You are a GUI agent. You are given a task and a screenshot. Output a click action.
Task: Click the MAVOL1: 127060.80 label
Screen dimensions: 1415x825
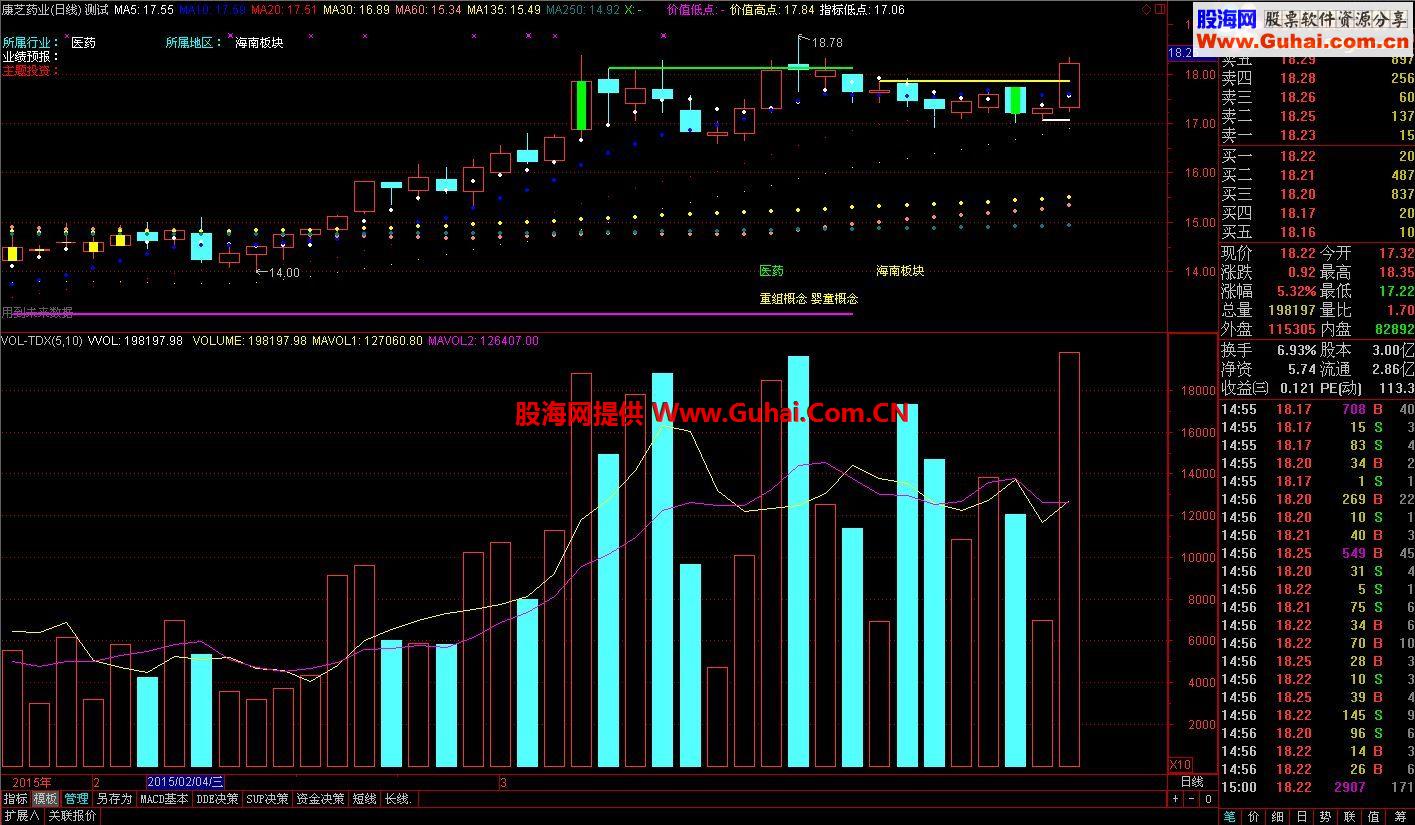click(367, 341)
